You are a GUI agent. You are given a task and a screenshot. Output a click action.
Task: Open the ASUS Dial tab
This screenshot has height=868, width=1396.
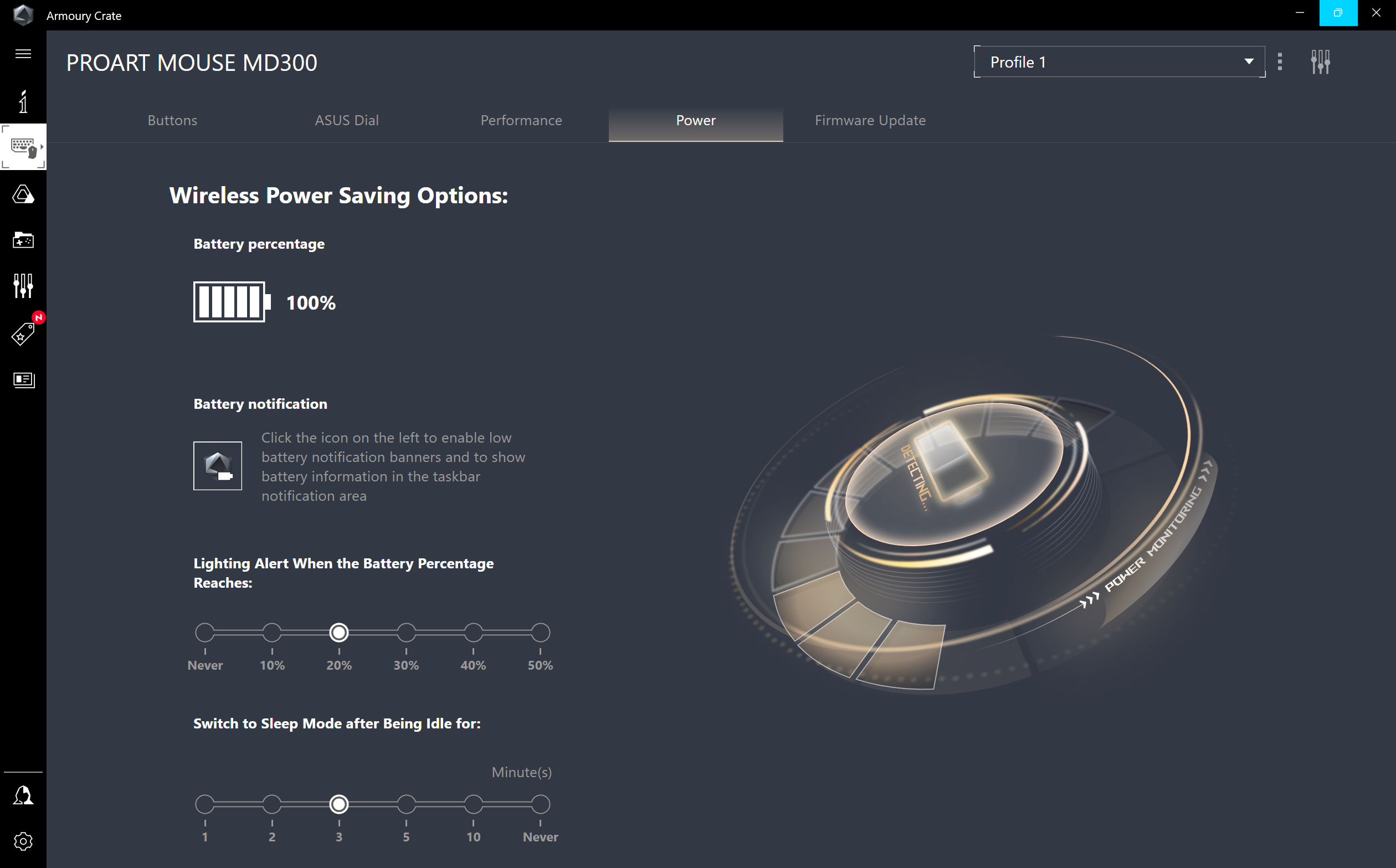pos(347,121)
